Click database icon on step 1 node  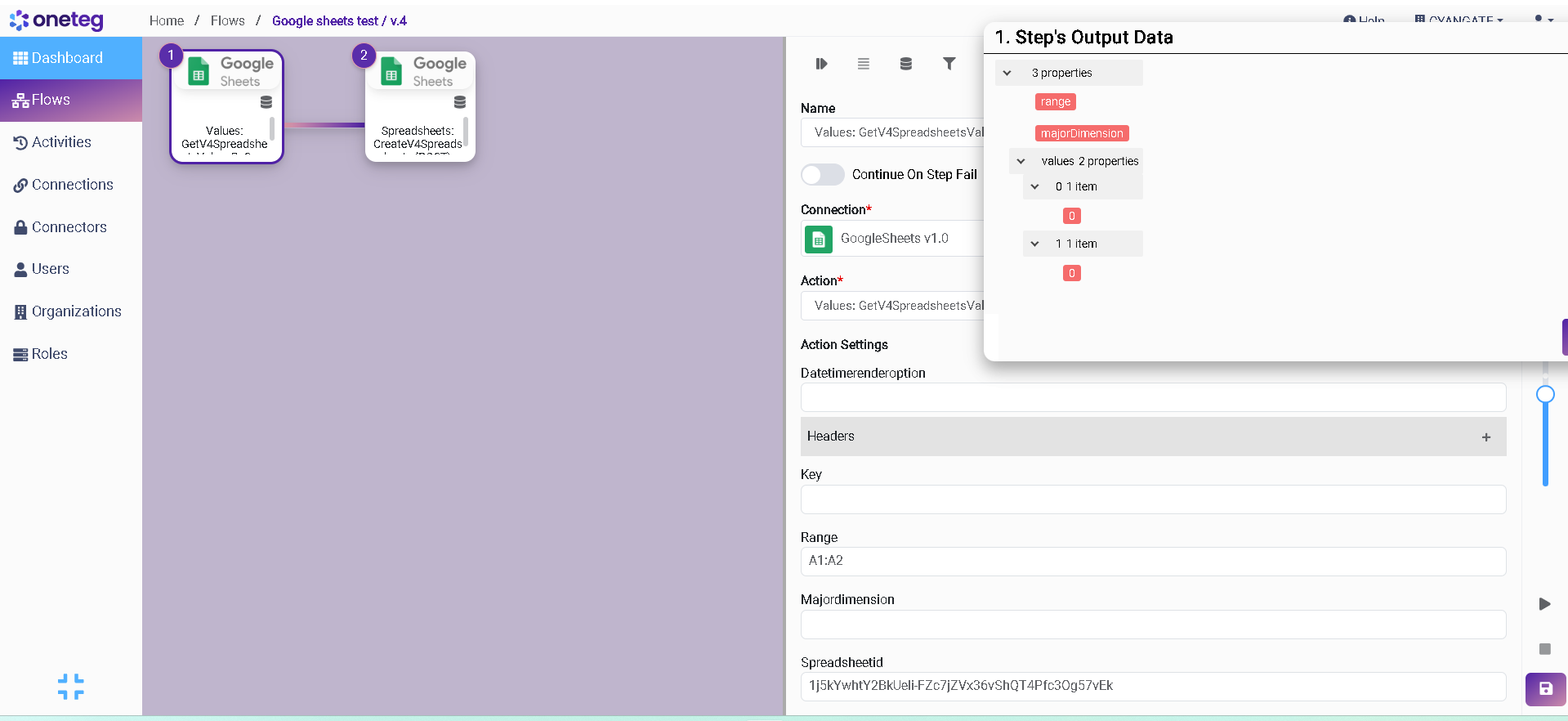coord(266,102)
